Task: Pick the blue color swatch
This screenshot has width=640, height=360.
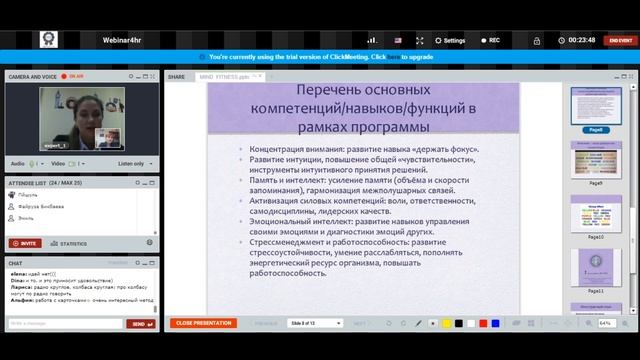Action: [496, 323]
